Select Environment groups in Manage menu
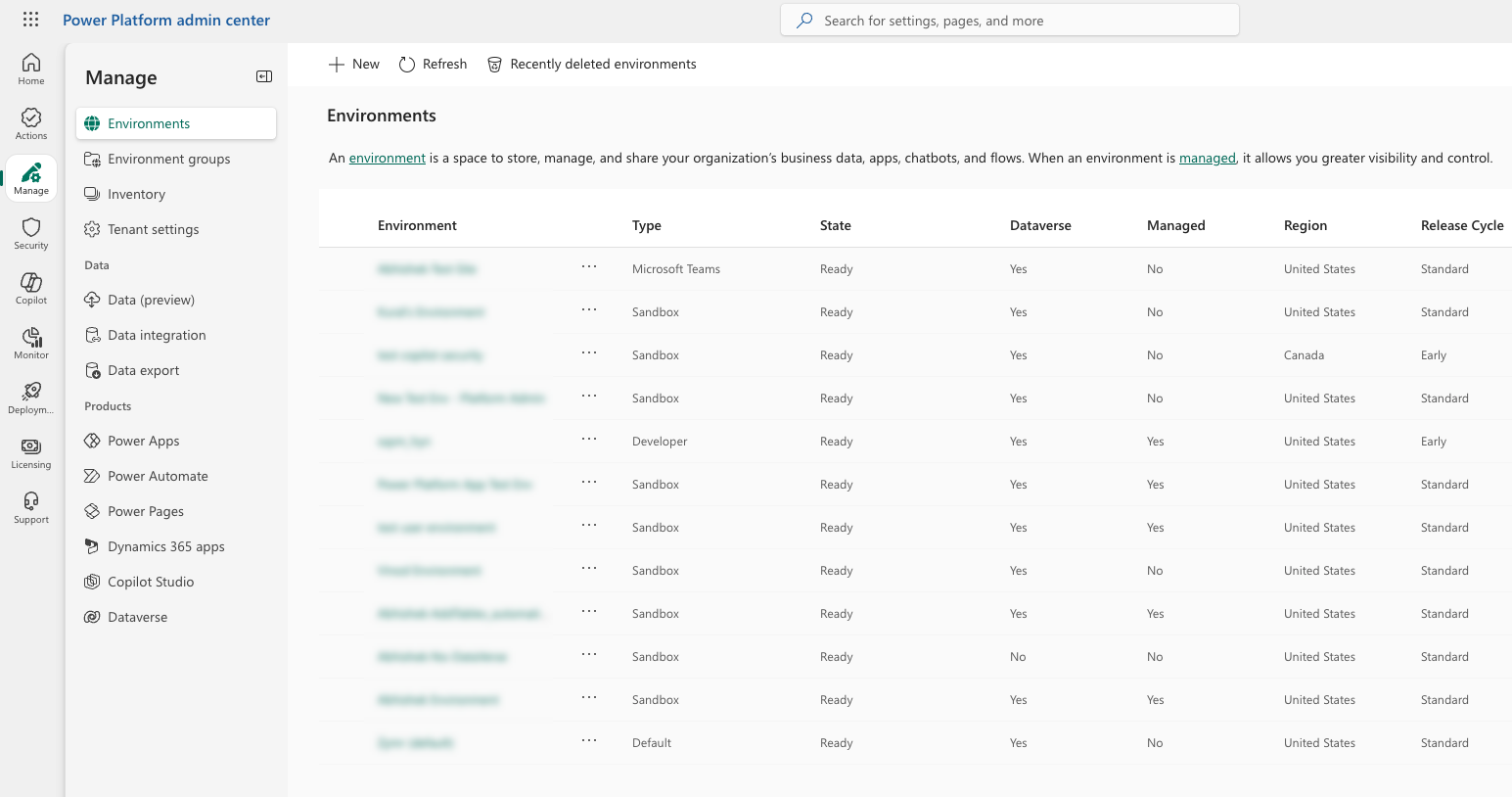This screenshot has height=797, width=1512. [168, 159]
